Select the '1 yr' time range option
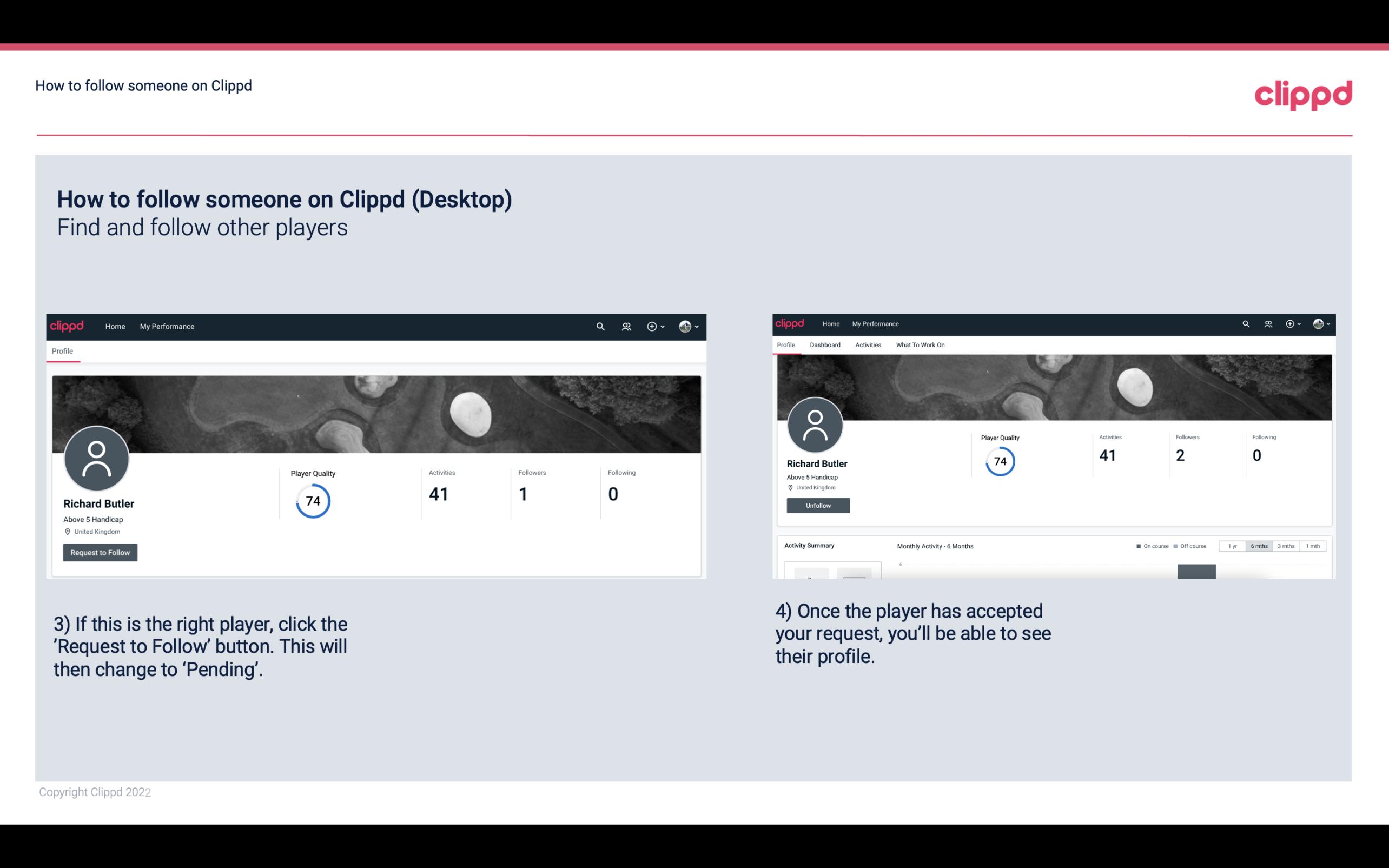The width and height of the screenshot is (1389, 868). [1233, 546]
